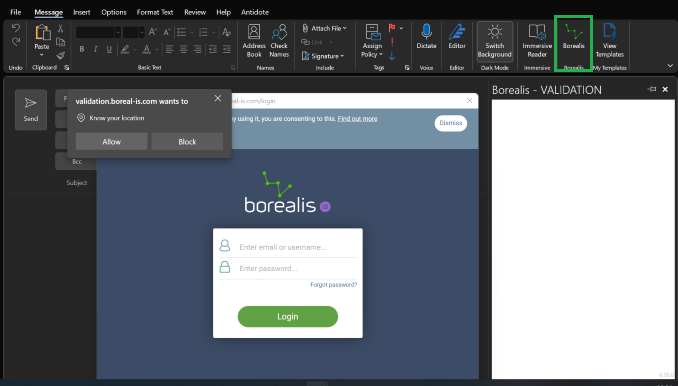Open the Find out more link
The image size is (678, 386).
point(357,118)
